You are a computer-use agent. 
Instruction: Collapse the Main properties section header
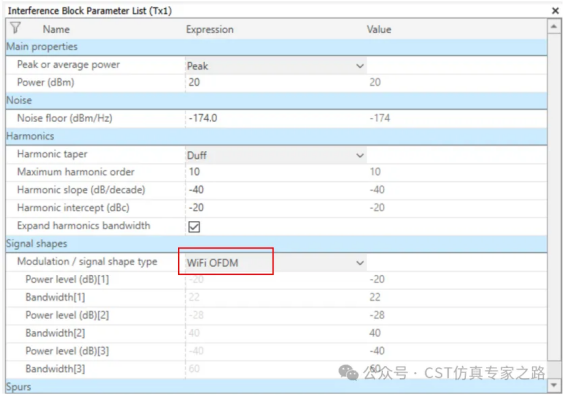(x=276, y=47)
